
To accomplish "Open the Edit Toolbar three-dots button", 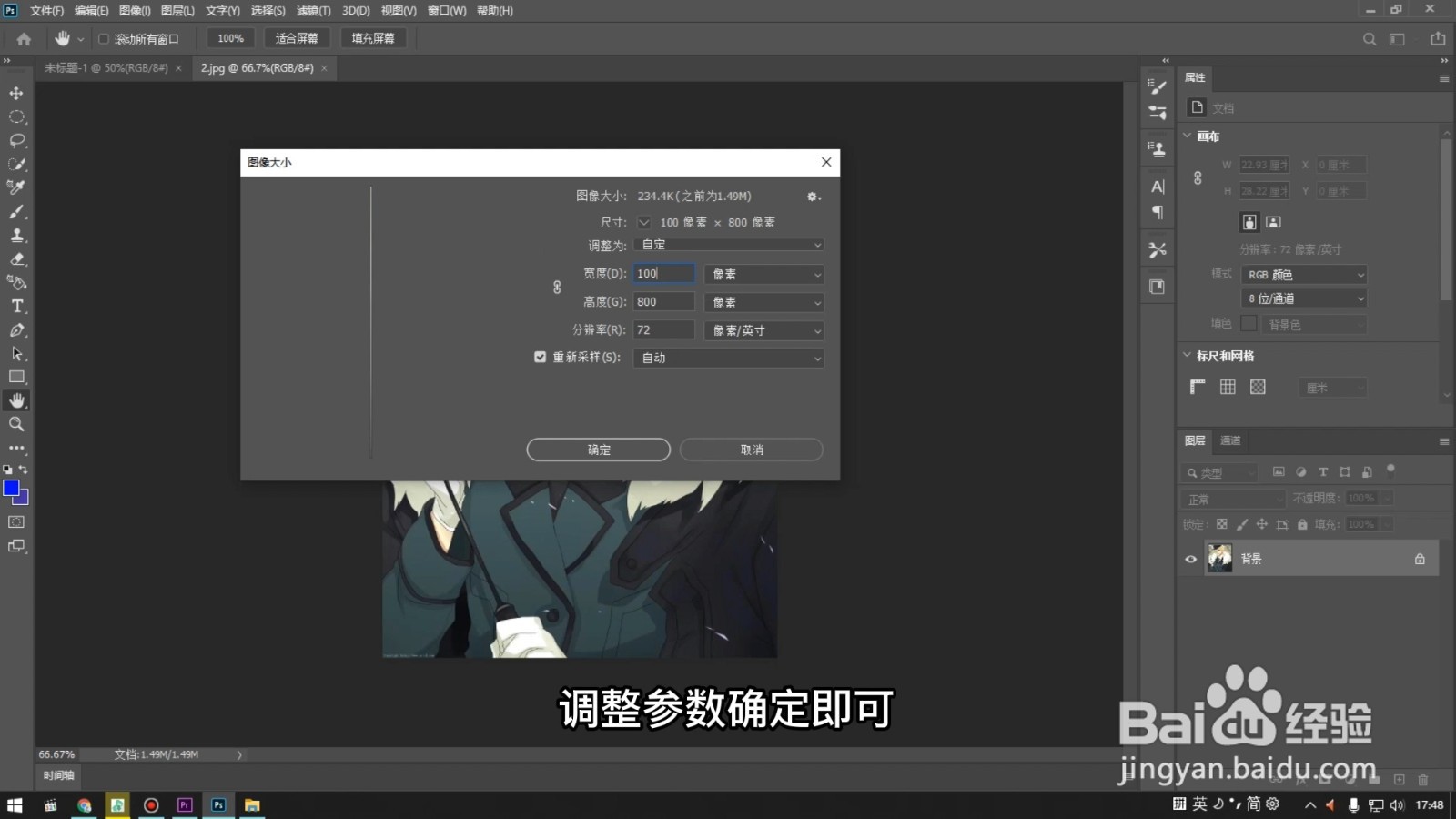I will pyautogui.click(x=16, y=448).
